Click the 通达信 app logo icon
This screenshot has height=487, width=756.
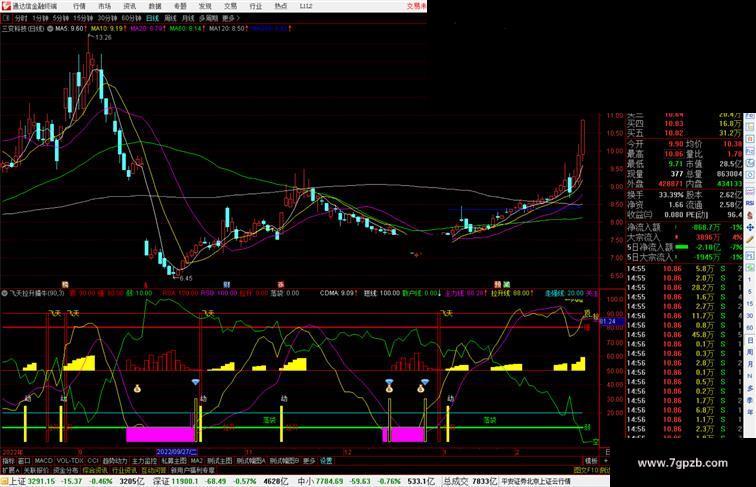tap(6, 6)
